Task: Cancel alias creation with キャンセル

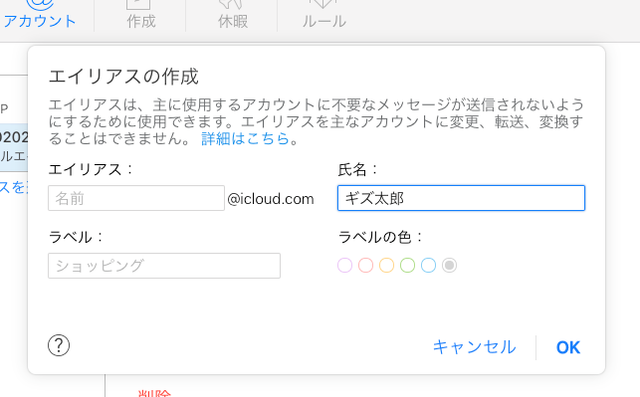Action: 474,347
